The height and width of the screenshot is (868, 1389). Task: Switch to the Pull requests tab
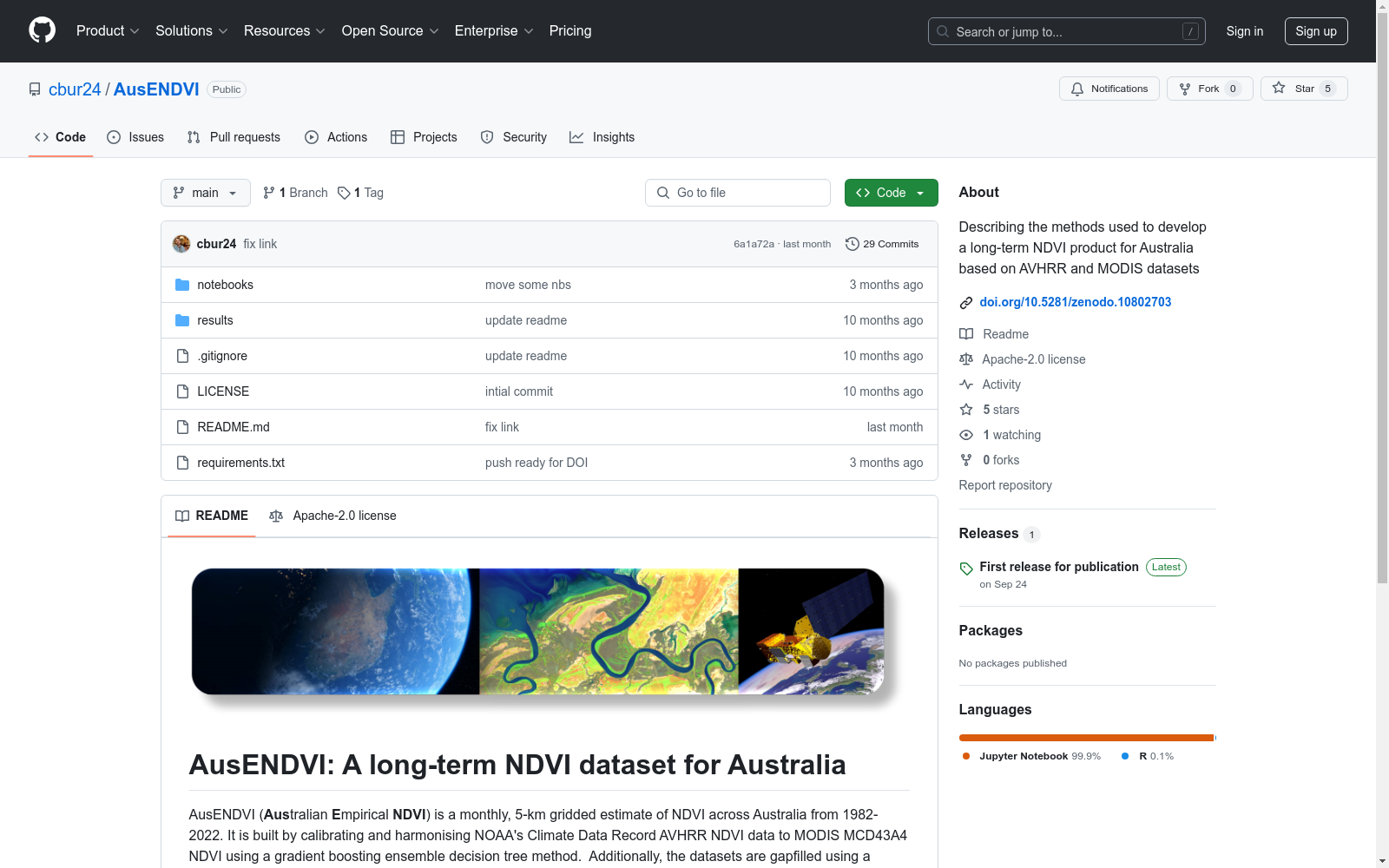coord(234,137)
